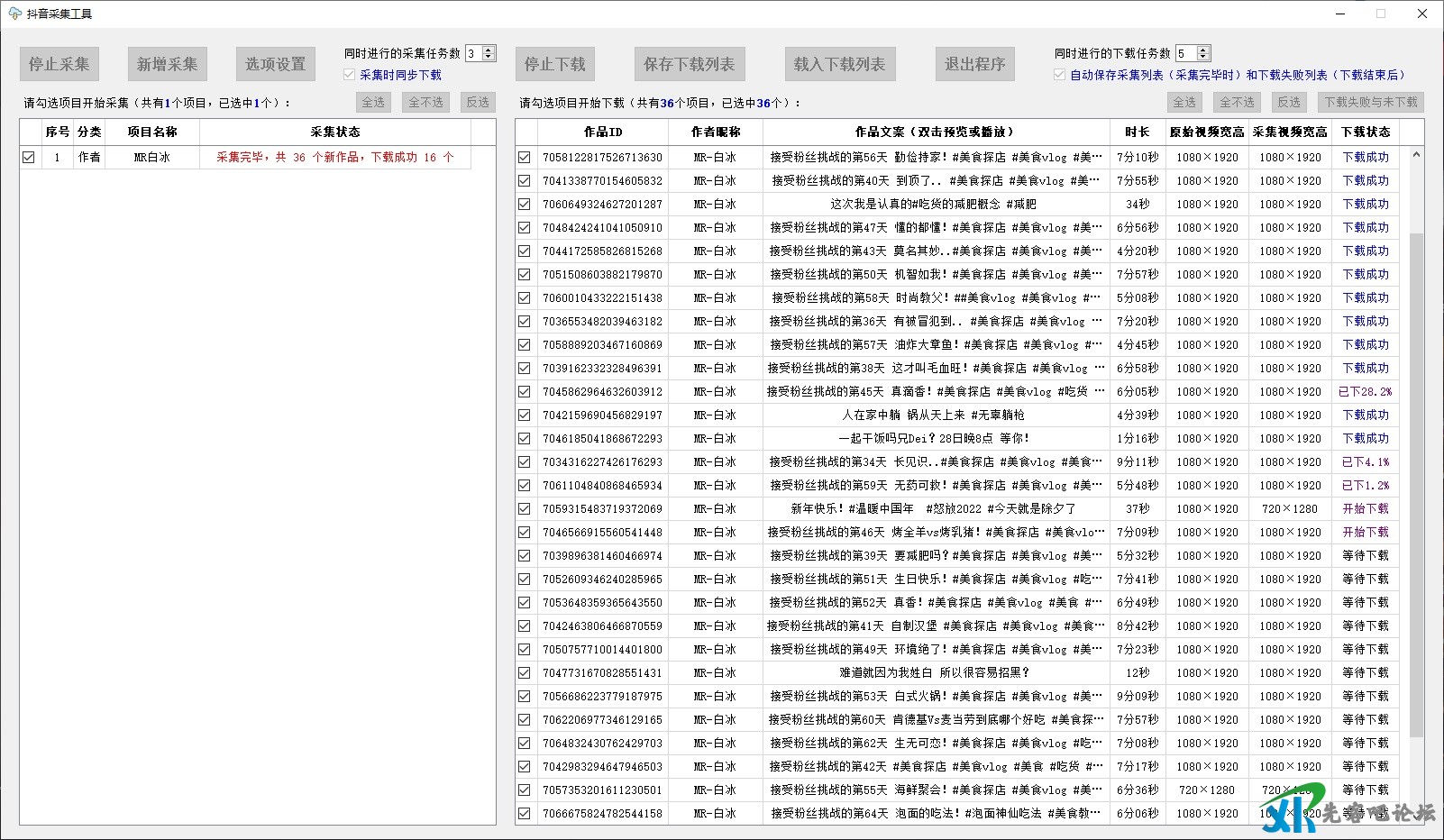This screenshot has height=840, width=1444.
Task: Uncheck the MR白冰 collection item checkbox
Action: (29, 157)
